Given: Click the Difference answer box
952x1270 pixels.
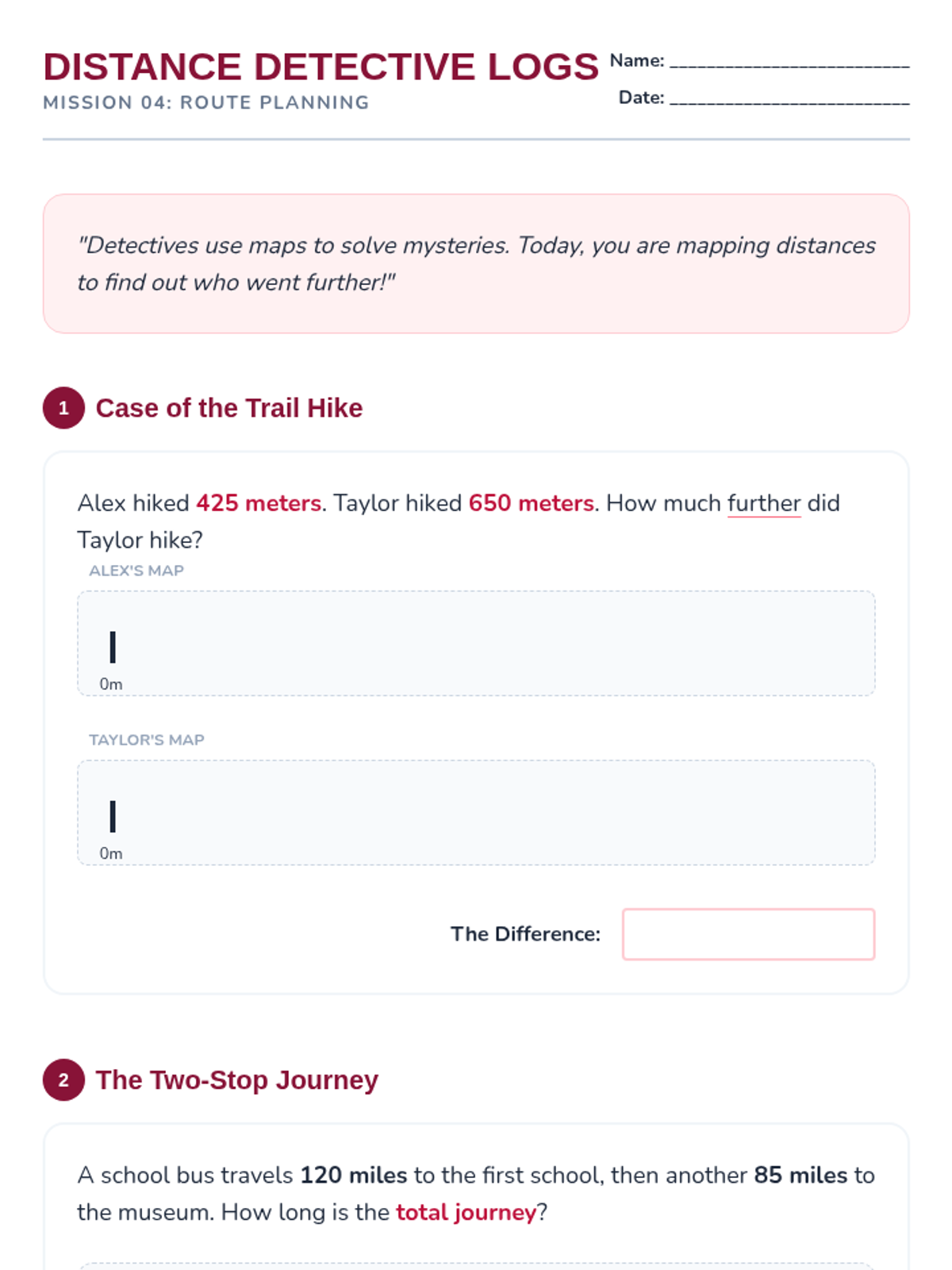Looking at the screenshot, I should click(748, 934).
